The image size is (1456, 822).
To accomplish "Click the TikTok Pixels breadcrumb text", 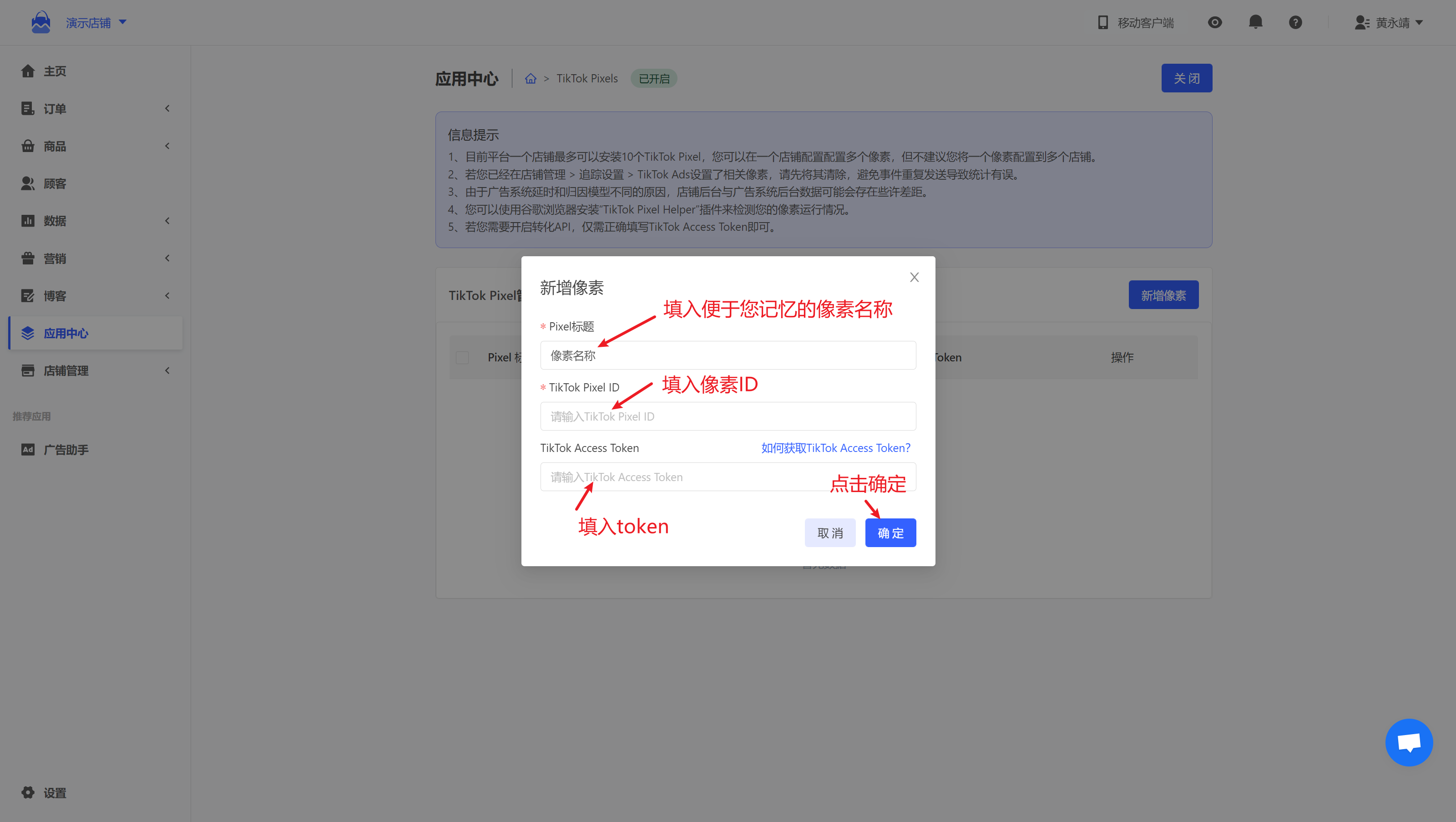I will pyautogui.click(x=586, y=79).
